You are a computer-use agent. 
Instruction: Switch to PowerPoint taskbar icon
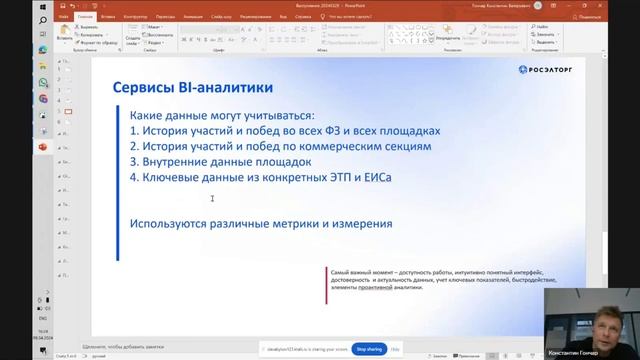pyautogui.click(x=43, y=147)
